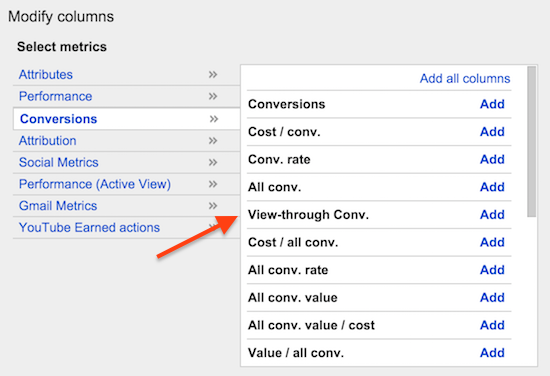
Task: Add the All conv. value column
Action: pyautogui.click(x=492, y=298)
